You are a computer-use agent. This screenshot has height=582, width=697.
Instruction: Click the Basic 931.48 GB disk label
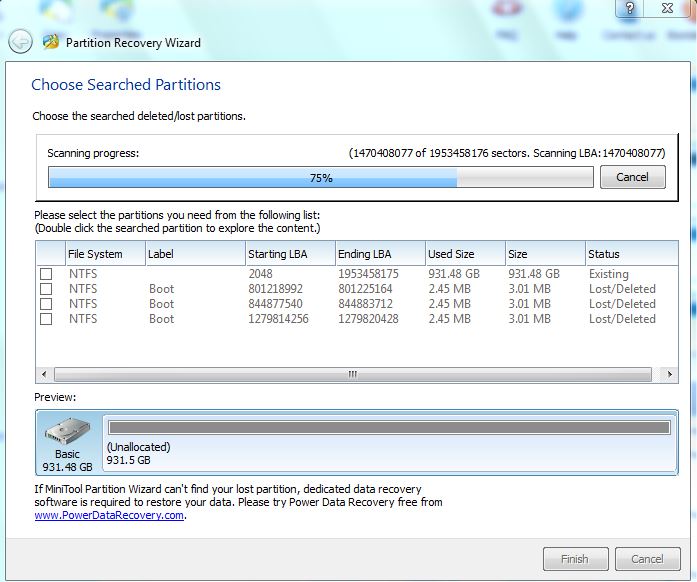67,461
